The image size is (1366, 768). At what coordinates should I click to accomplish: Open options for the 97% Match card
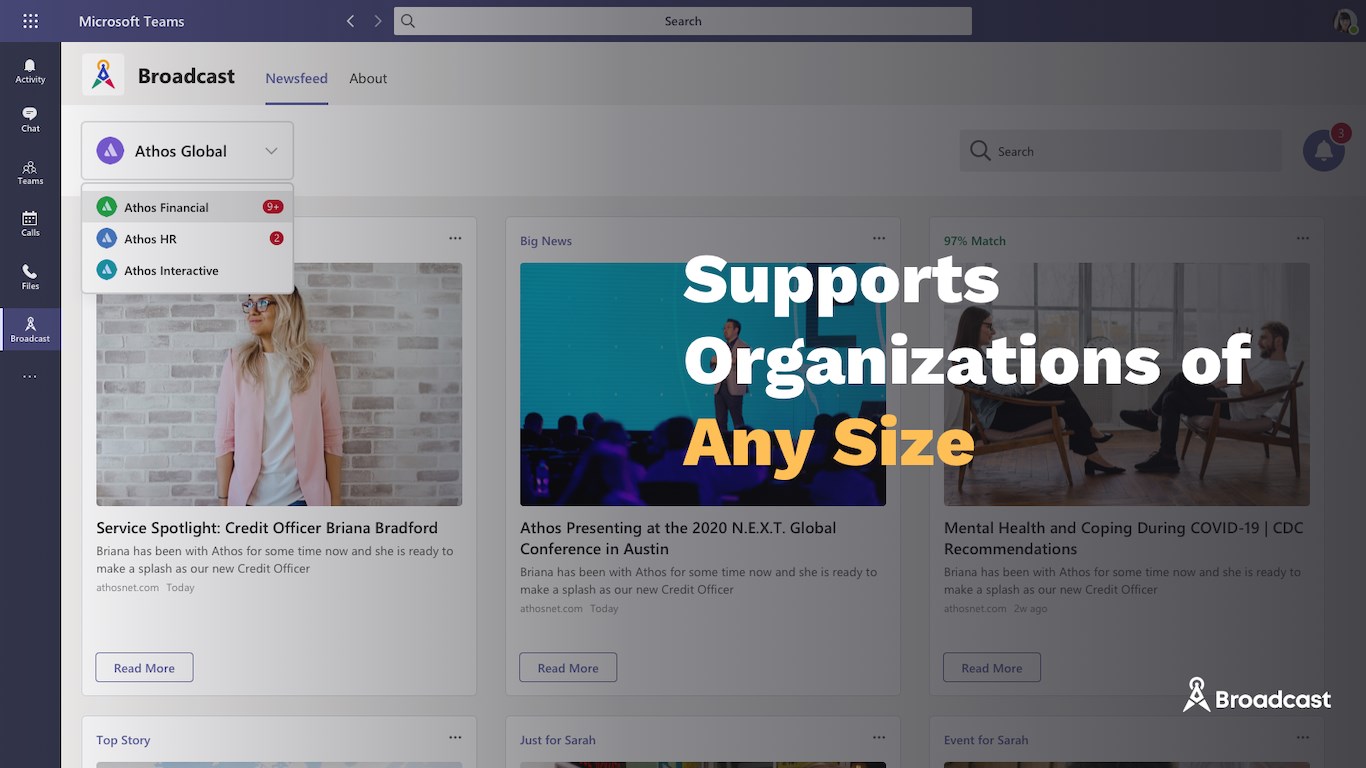[x=1302, y=238]
